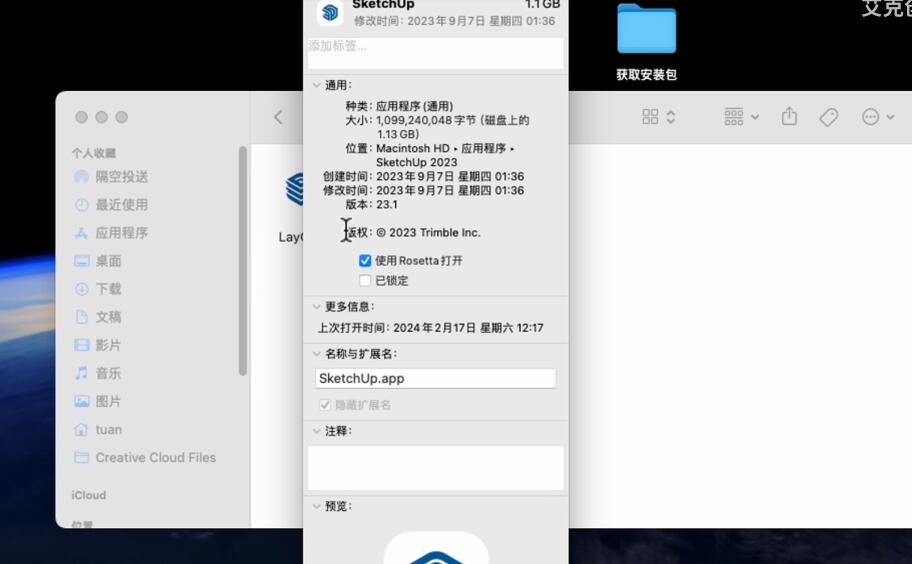Screen dimensions: 912x564
Task: Collapse the 通用 section
Action: pos(316,85)
